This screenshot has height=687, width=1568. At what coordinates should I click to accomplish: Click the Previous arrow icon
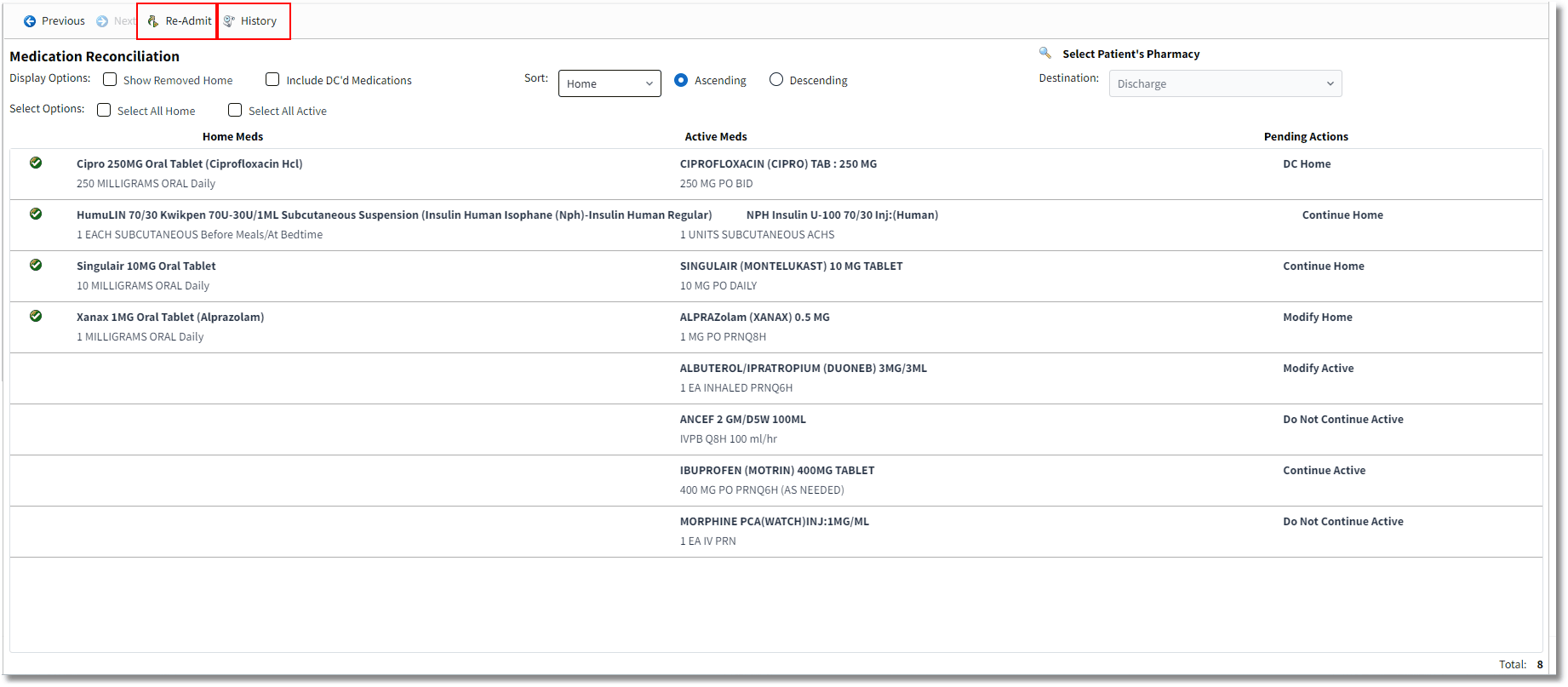pos(30,21)
